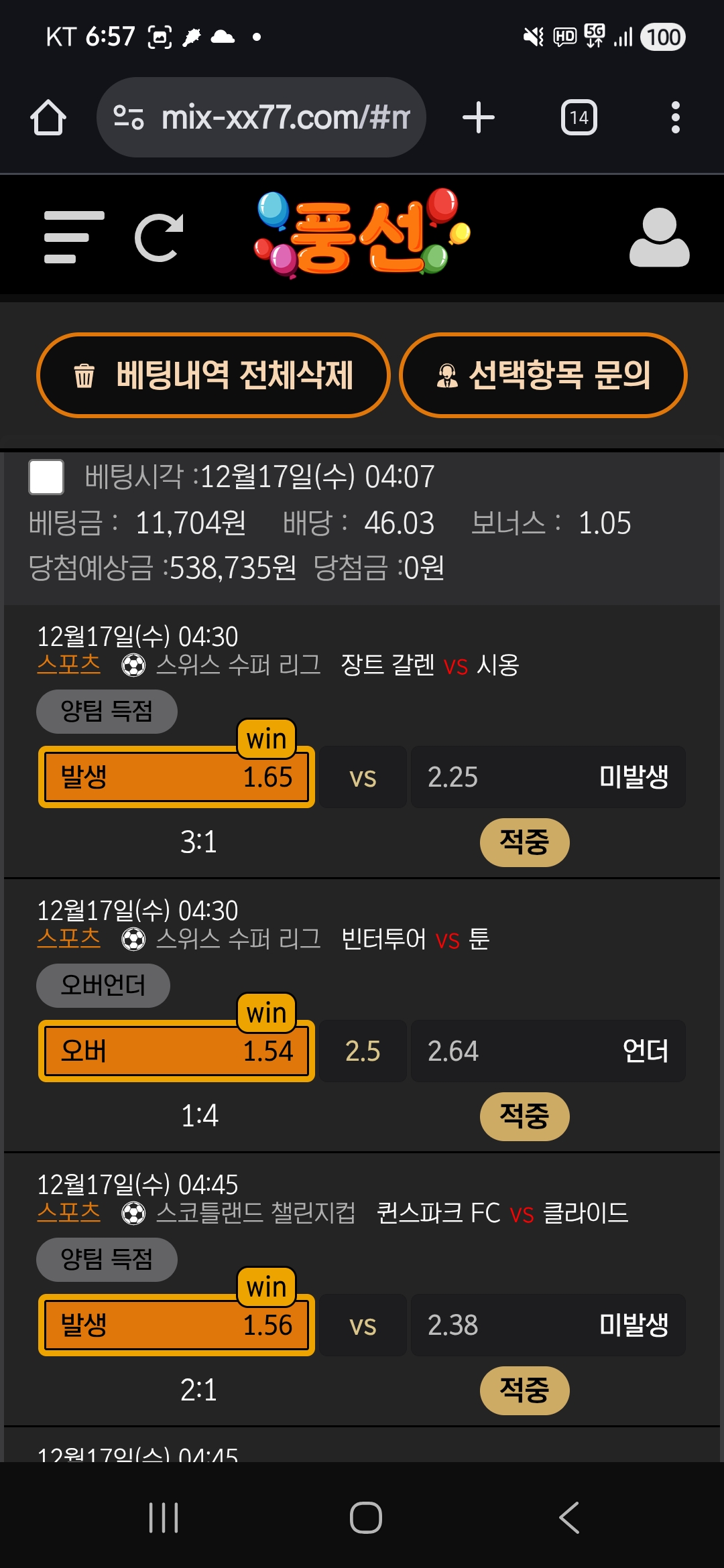The width and height of the screenshot is (724, 1568).
Task: Open browser three-dot overflow menu
Action: [x=675, y=118]
